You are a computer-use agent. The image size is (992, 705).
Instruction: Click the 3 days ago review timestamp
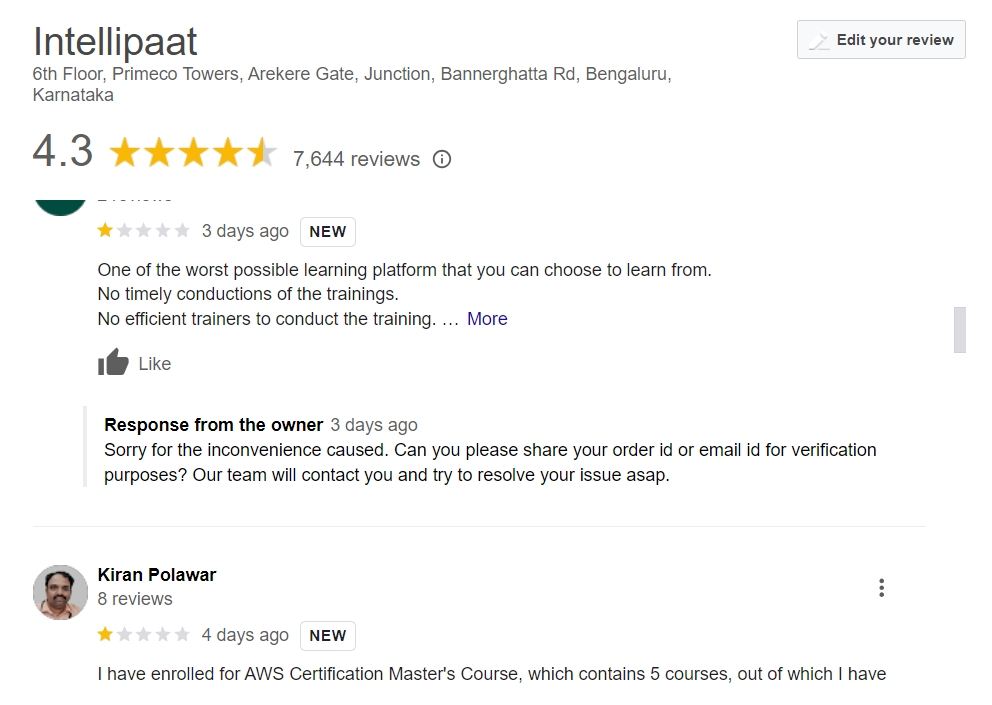245,230
